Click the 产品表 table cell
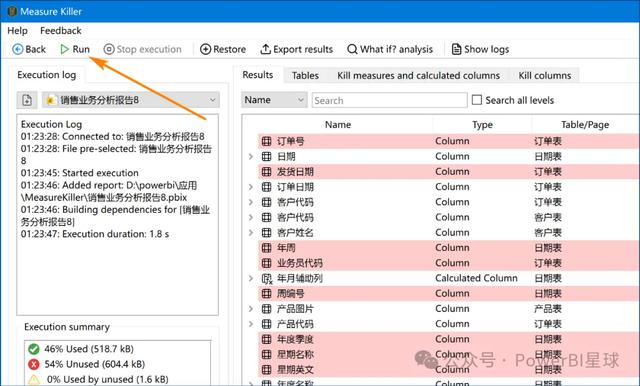Image resolution: width=640 pixels, height=386 pixels. pos(548,309)
